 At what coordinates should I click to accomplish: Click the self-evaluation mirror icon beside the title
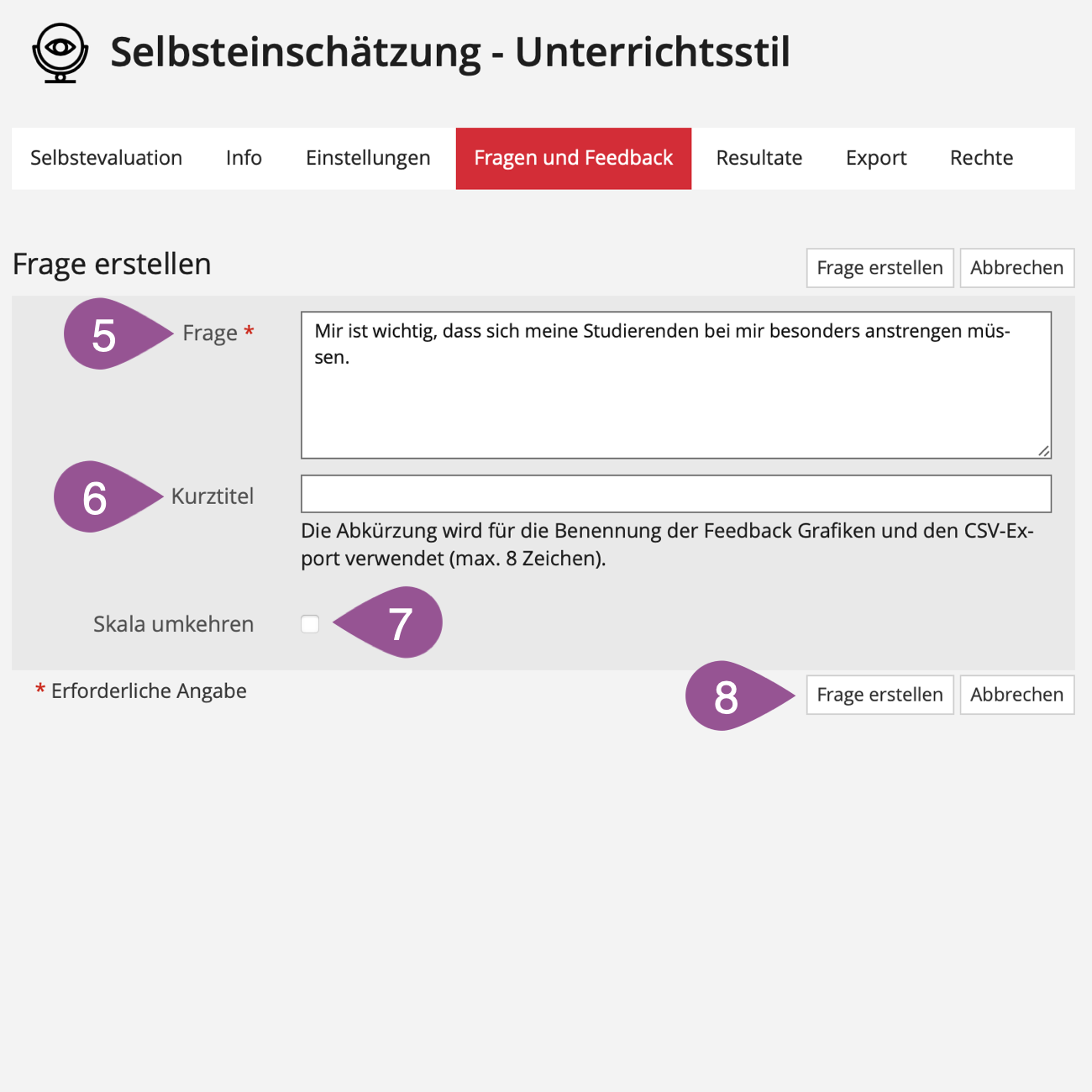tap(60, 52)
